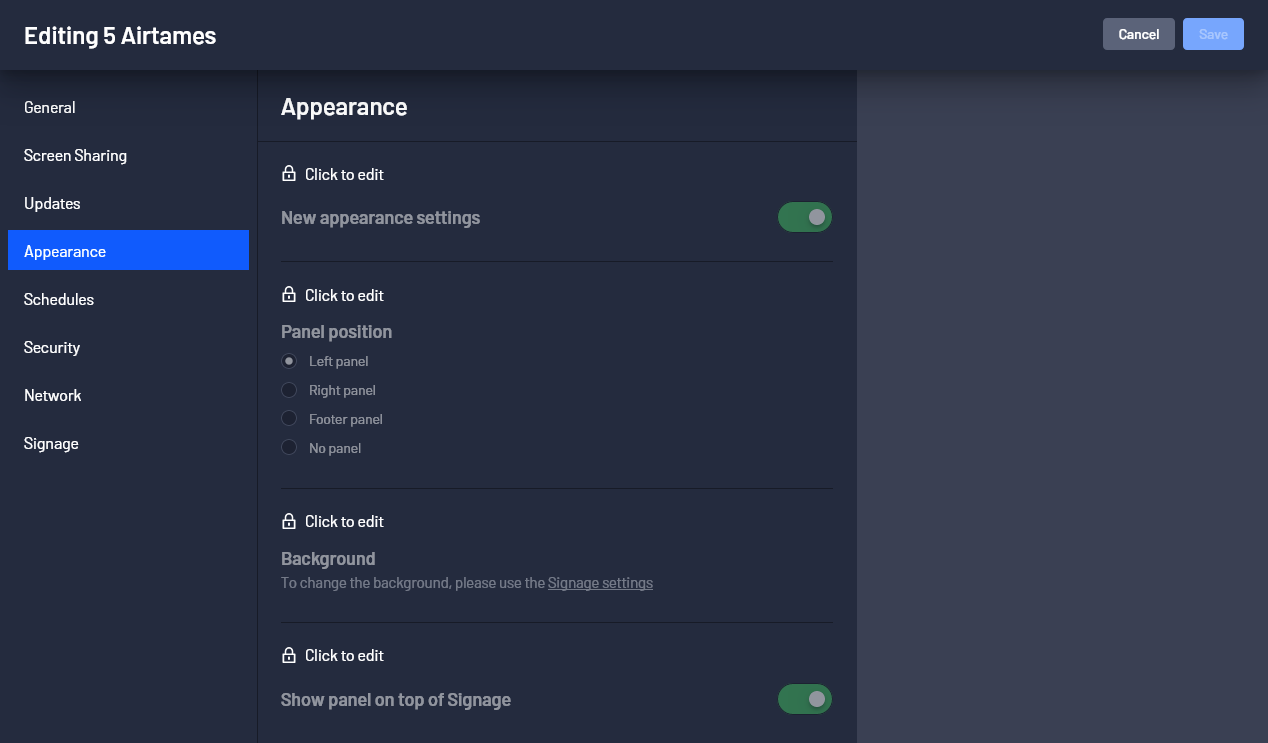This screenshot has width=1268, height=743.
Task: Follow the Signage settings link
Action: pos(600,583)
